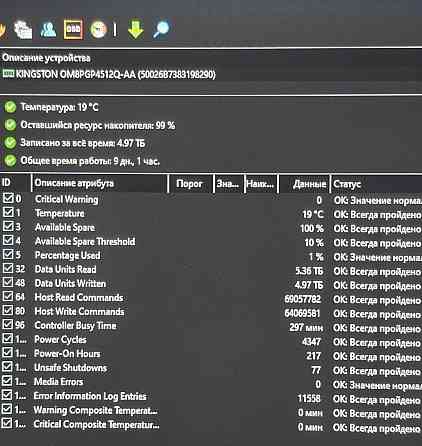Uncheck the Warning Composite Temperature checkbox
Screen dimensions: 422x446
pyautogui.click(x=7, y=409)
